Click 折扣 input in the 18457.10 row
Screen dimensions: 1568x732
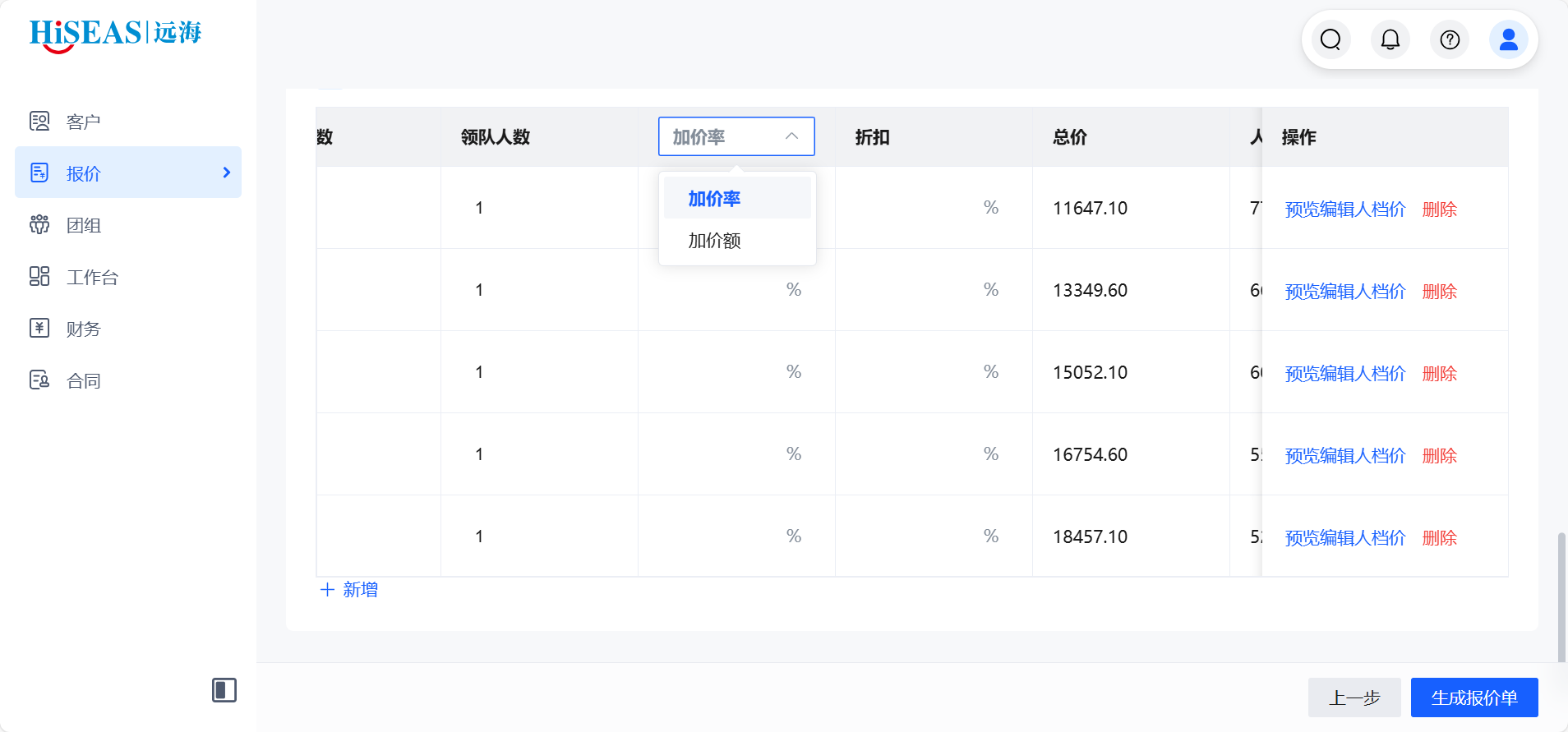[934, 536]
